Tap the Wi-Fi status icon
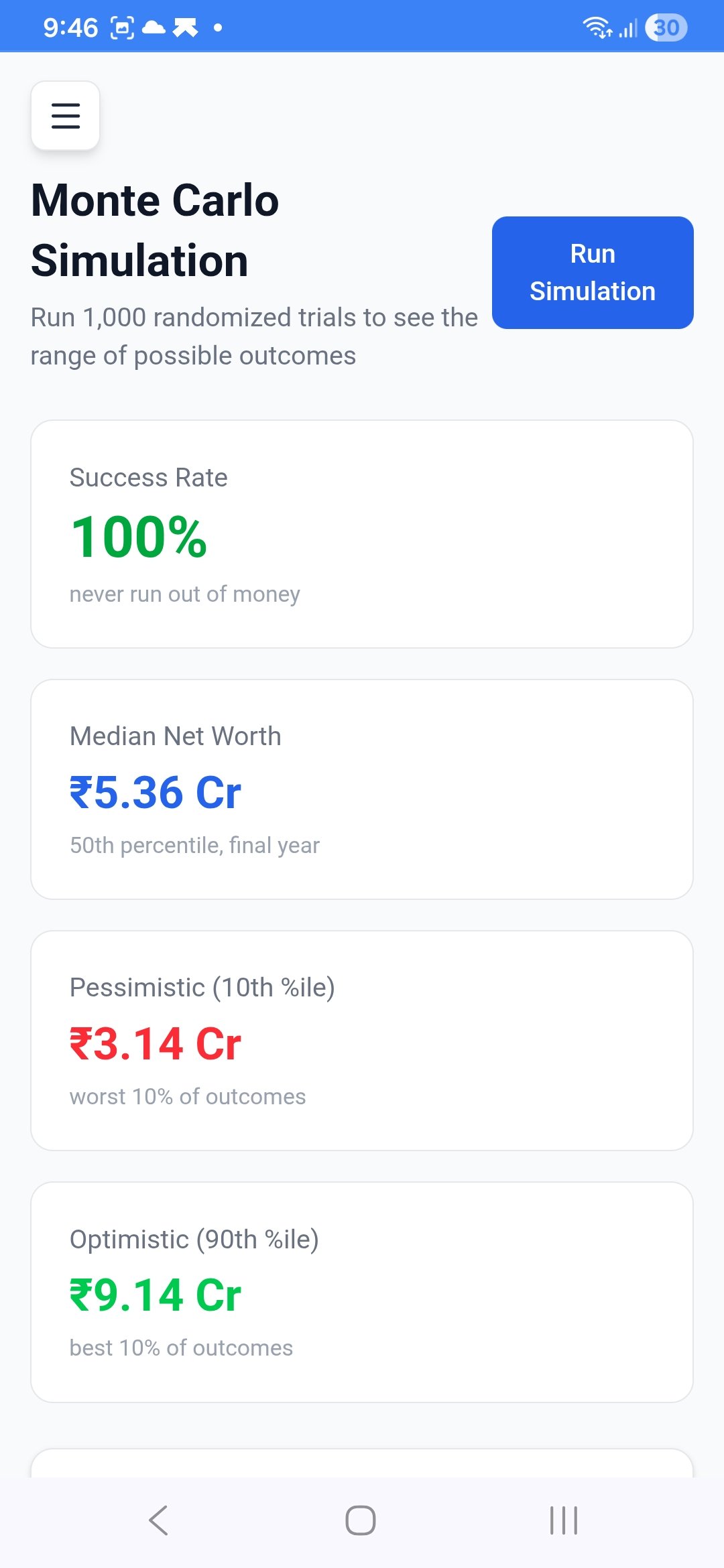 (596, 27)
